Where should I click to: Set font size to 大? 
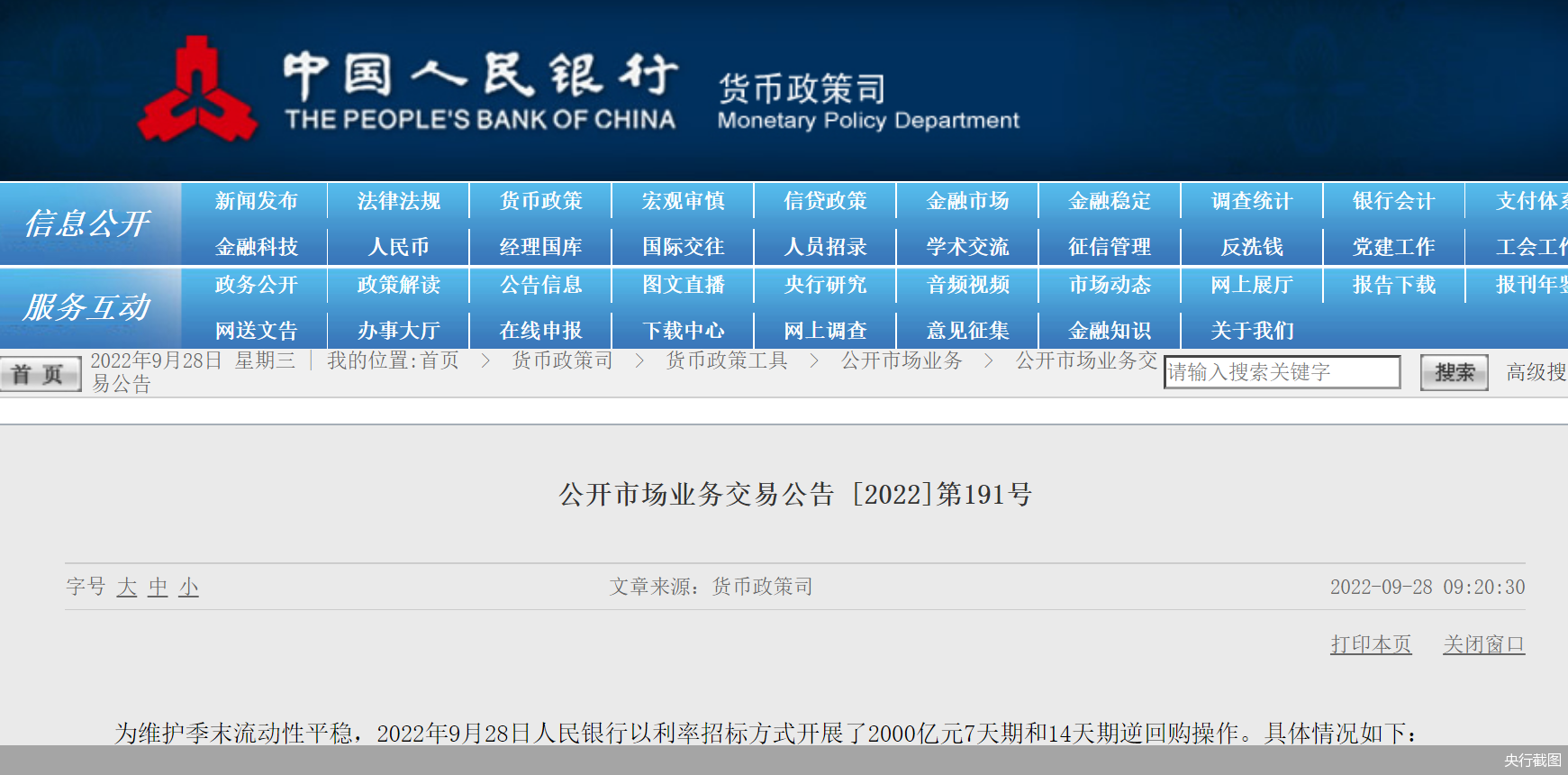coord(127,588)
